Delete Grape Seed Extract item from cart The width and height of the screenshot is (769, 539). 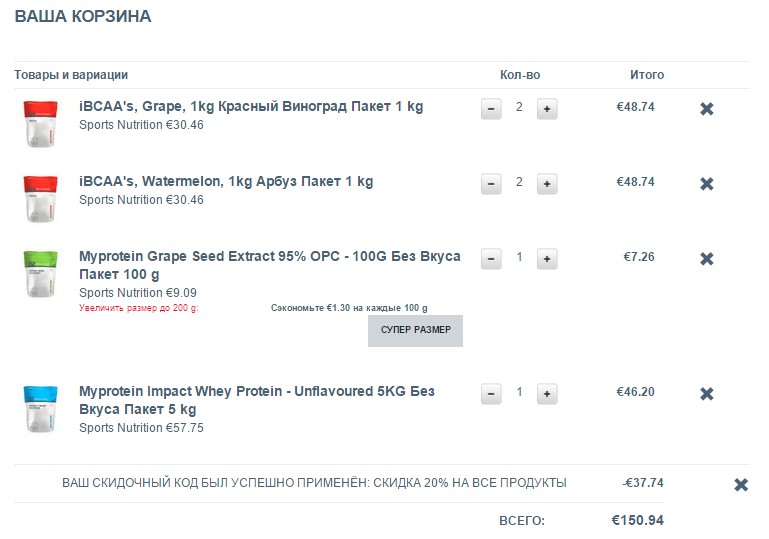[706, 259]
